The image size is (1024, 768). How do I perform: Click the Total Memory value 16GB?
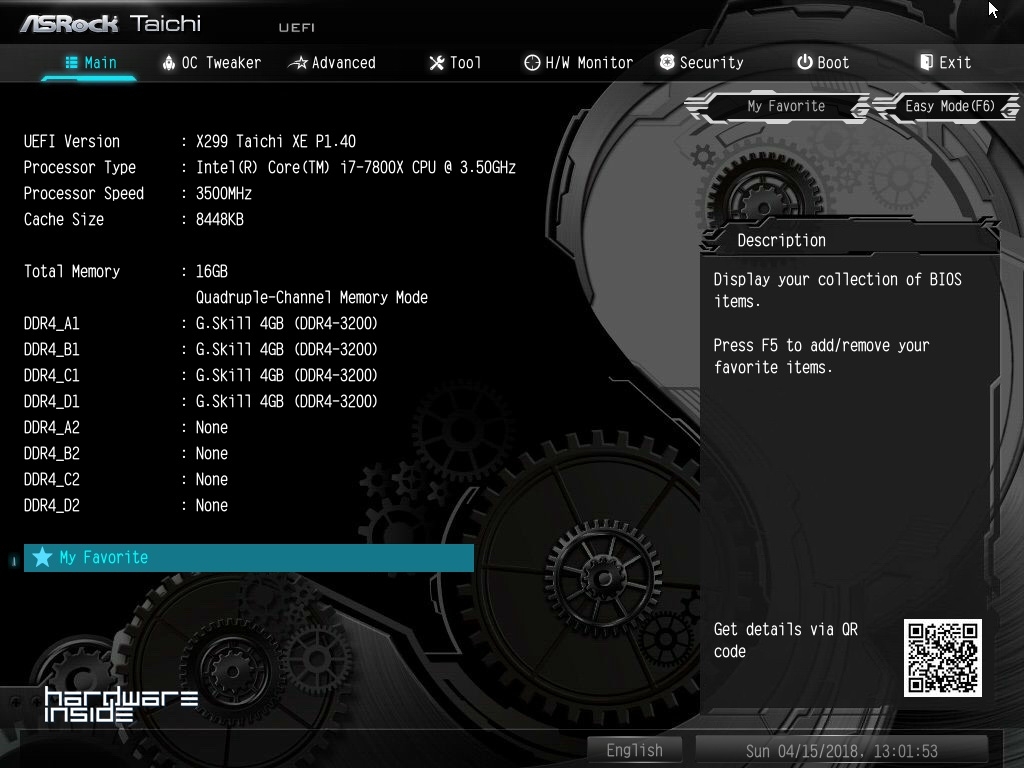(x=212, y=272)
